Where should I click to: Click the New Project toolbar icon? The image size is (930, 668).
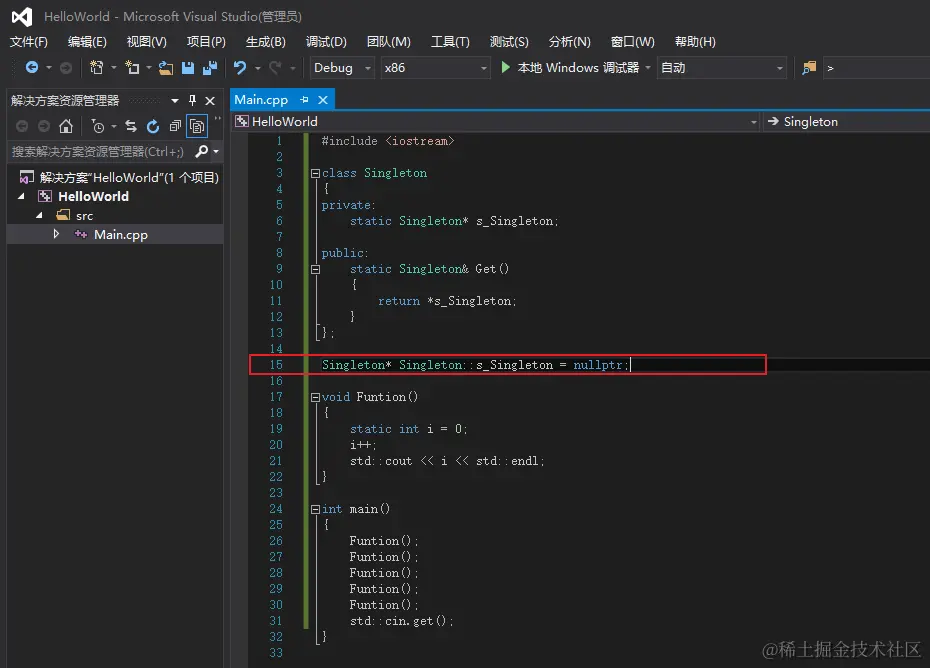96,68
